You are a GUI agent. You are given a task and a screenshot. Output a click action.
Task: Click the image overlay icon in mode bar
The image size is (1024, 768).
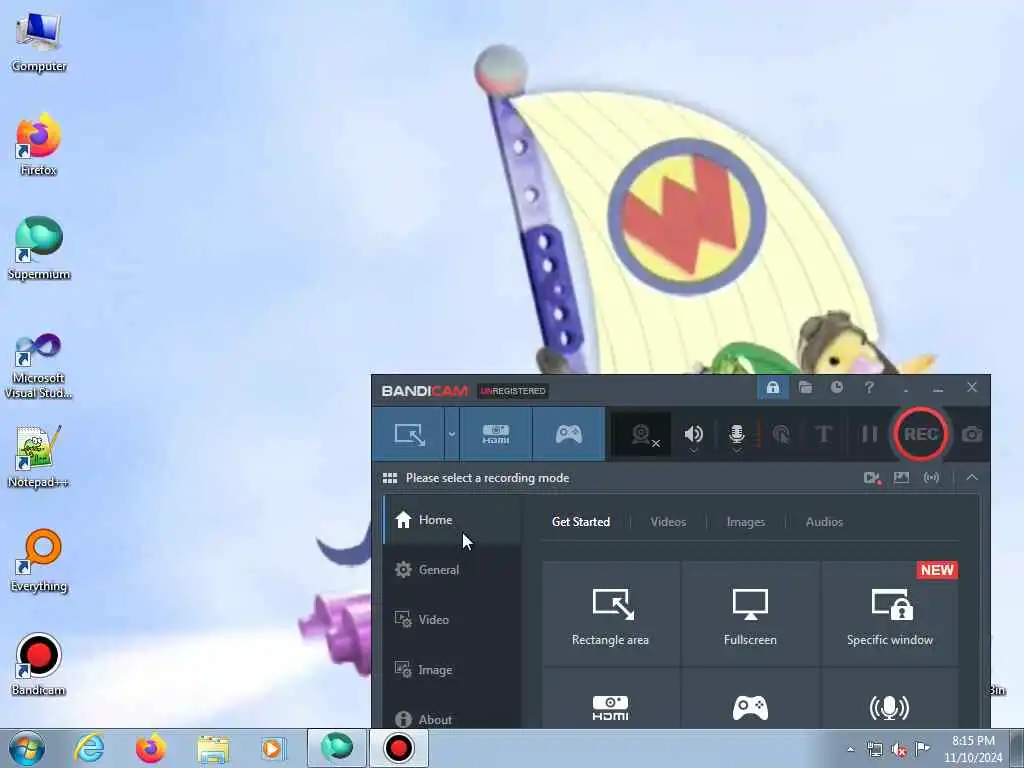click(901, 478)
